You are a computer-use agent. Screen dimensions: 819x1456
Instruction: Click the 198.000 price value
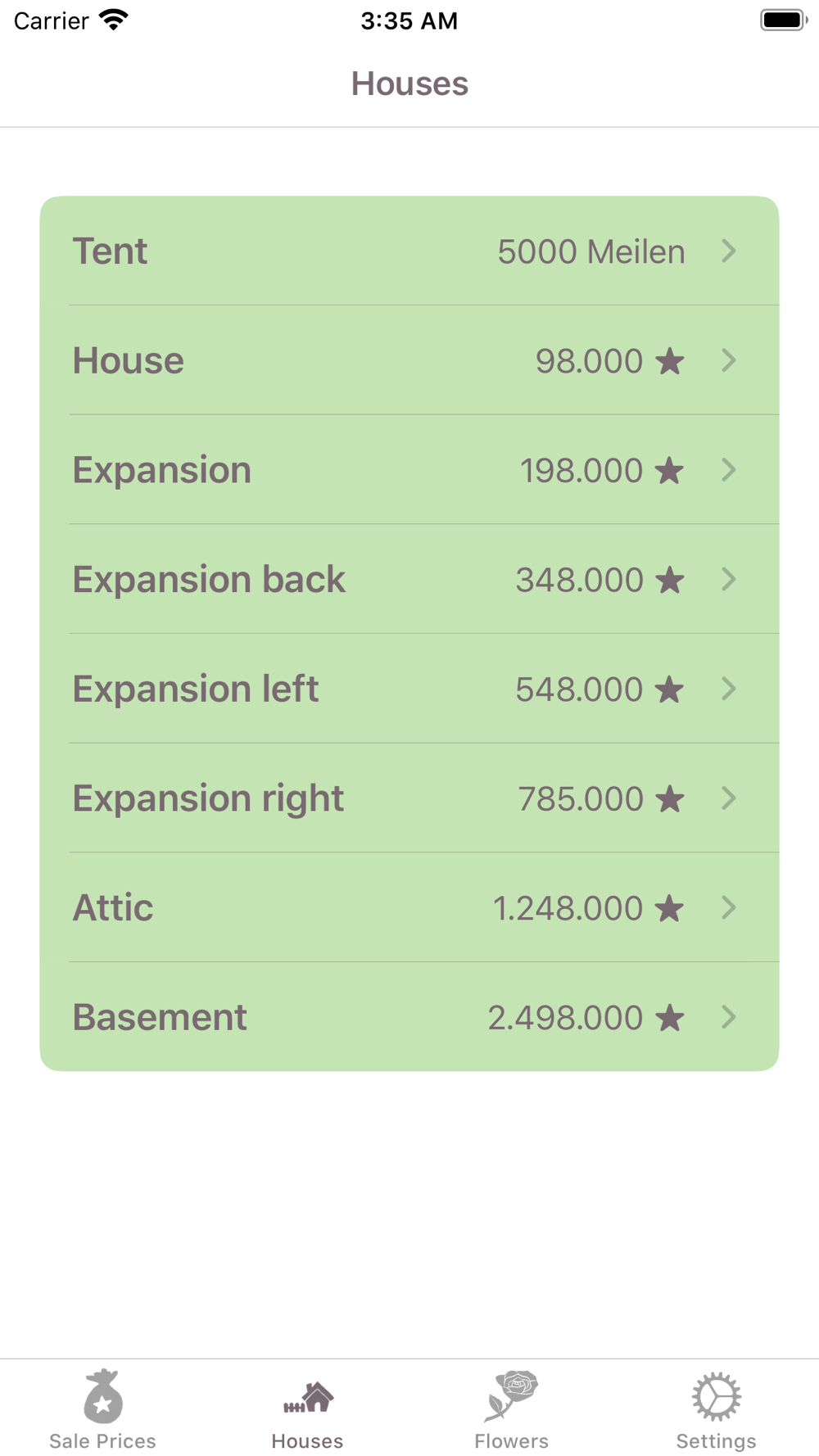[x=581, y=471]
